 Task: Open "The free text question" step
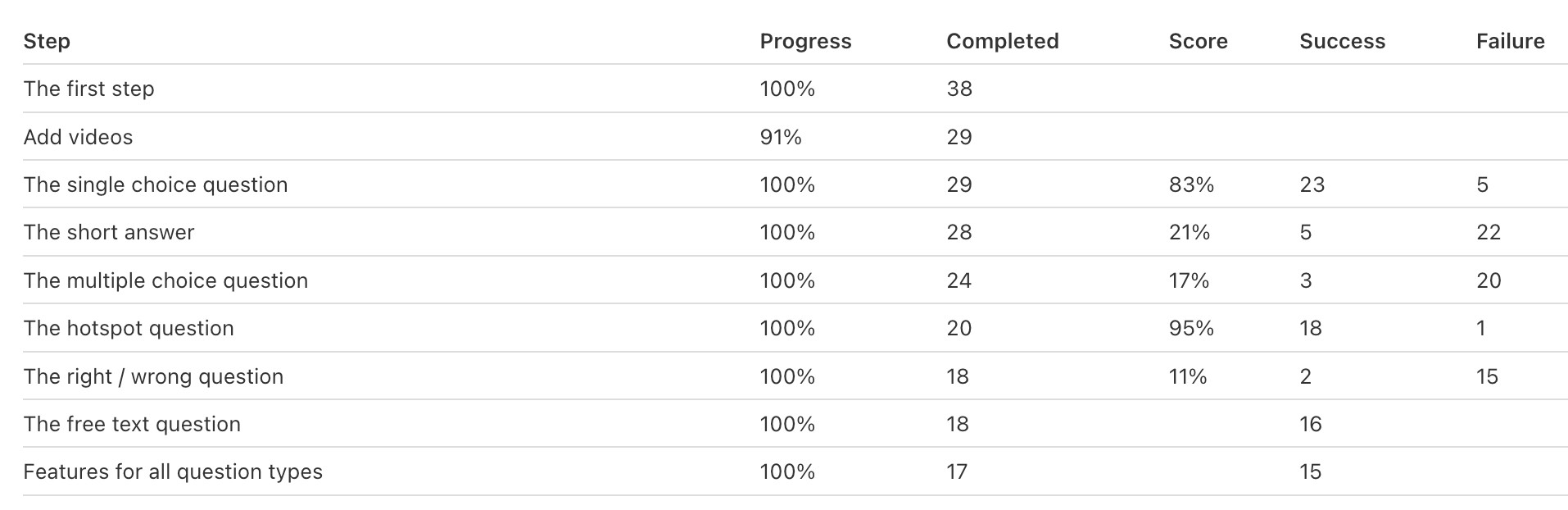(x=132, y=424)
